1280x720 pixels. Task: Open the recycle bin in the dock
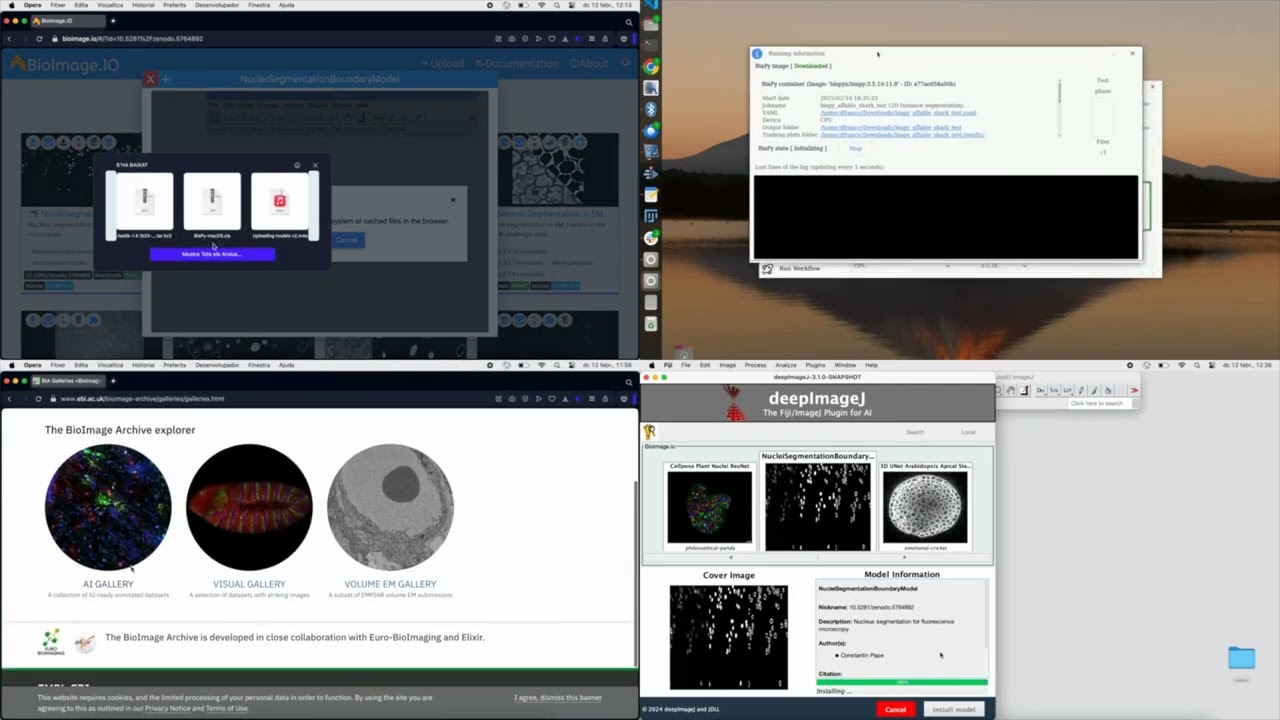tap(651, 324)
